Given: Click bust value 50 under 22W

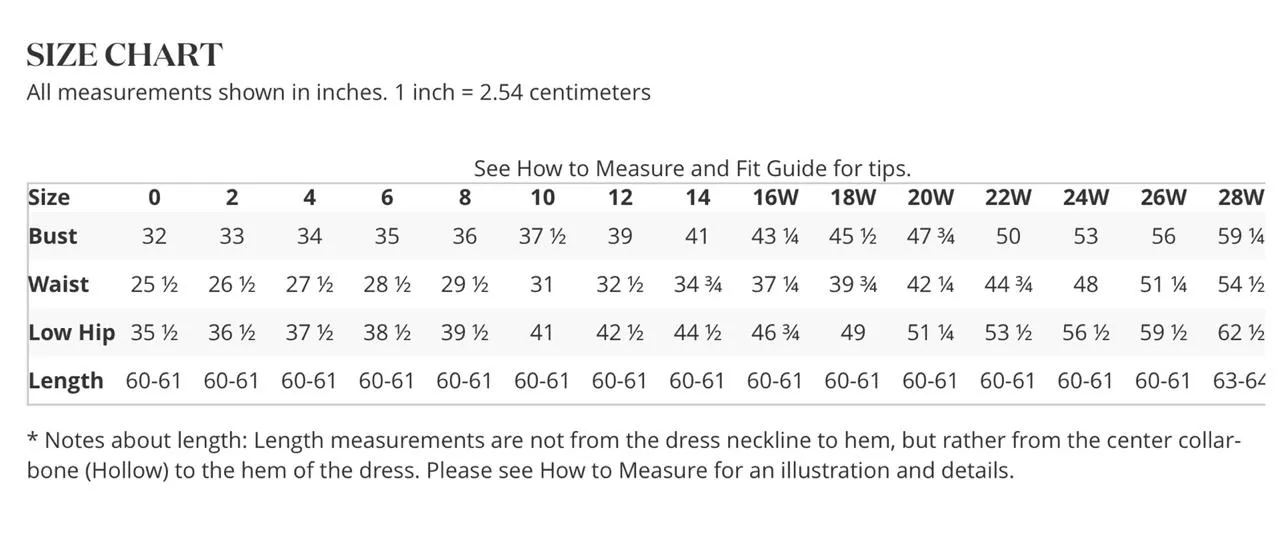Looking at the screenshot, I should tap(1008, 236).
